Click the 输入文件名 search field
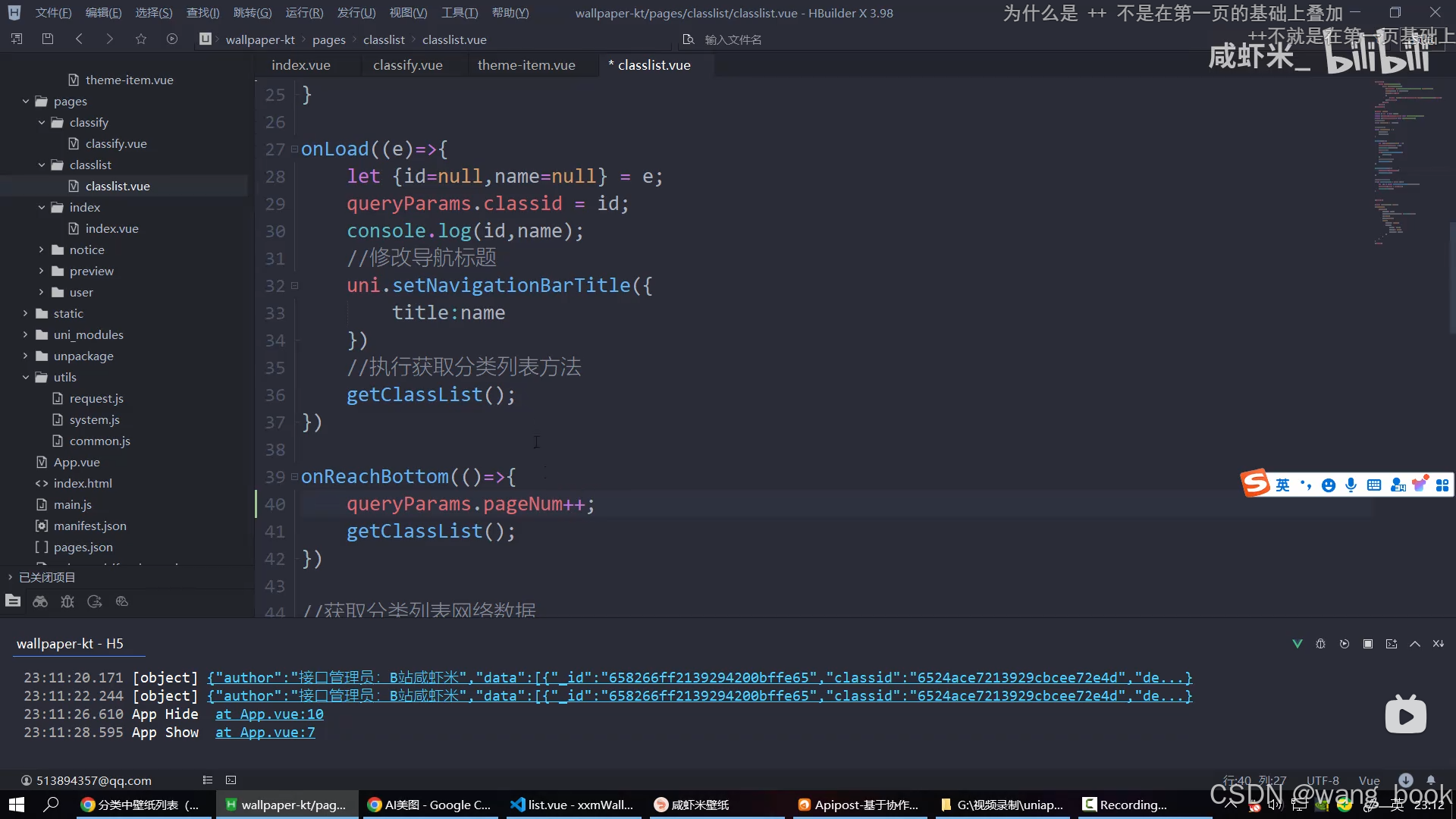The height and width of the screenshot is (819, 1456). click(x=733, y=39)
